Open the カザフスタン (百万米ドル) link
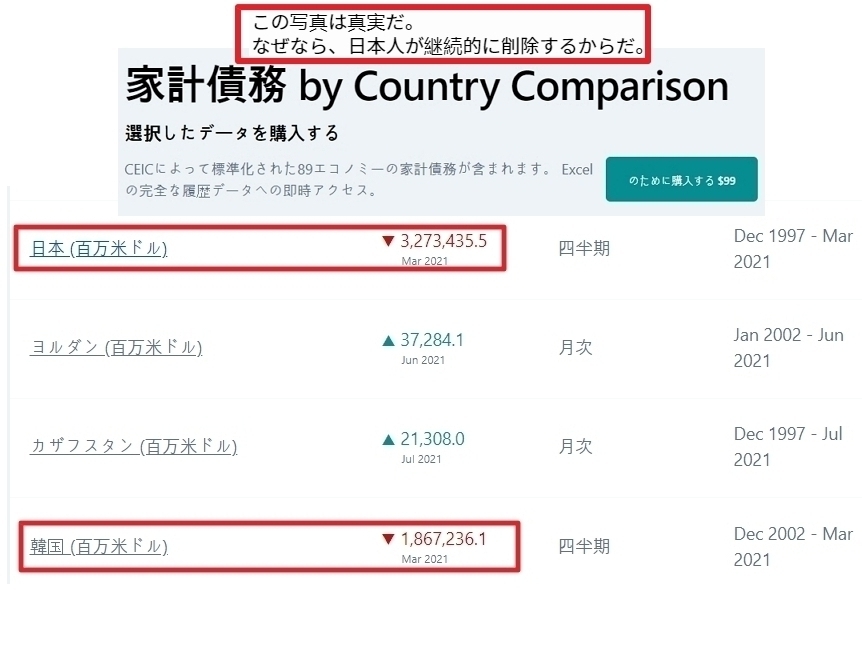 tap(133, 447)
